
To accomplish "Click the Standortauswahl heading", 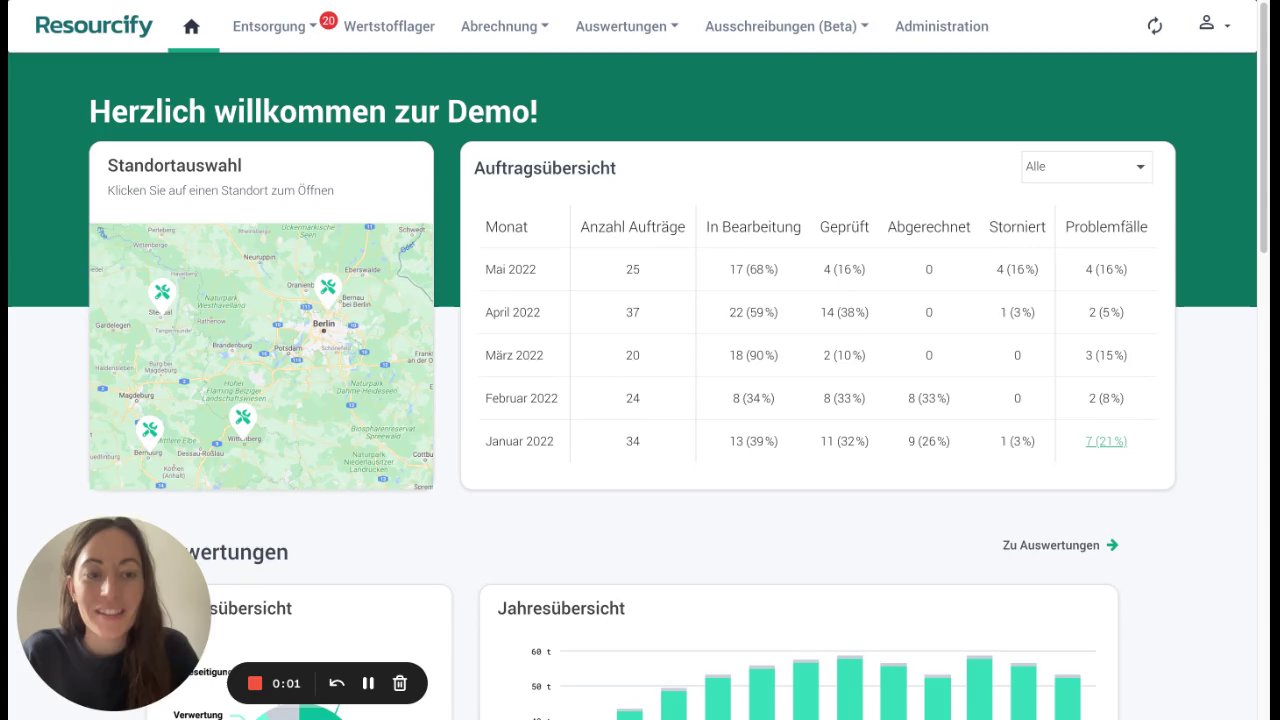I will click(x=175, y=166).
